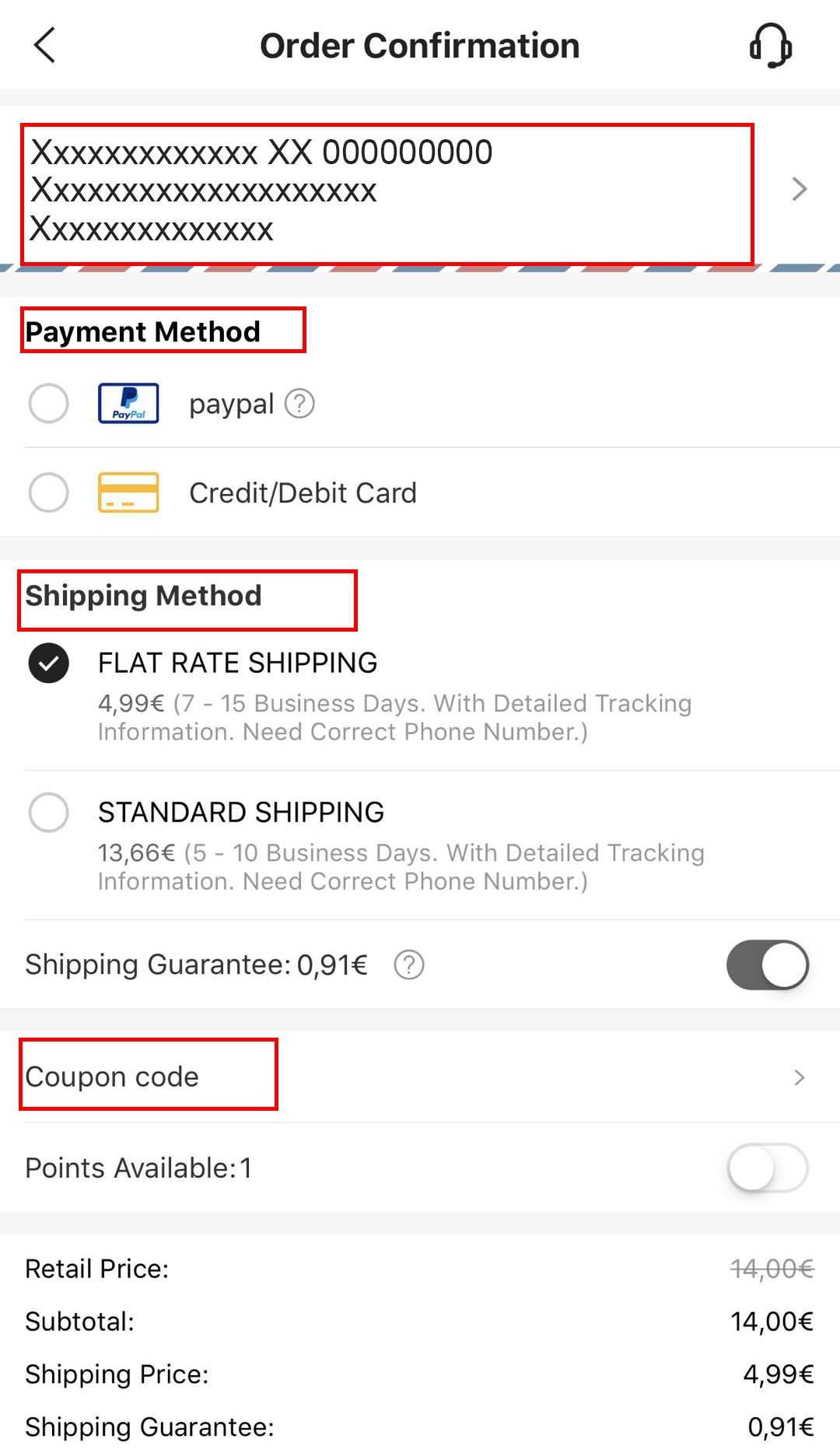Tap the back arrow icon
840x1453 pixels.
(45, 45)
